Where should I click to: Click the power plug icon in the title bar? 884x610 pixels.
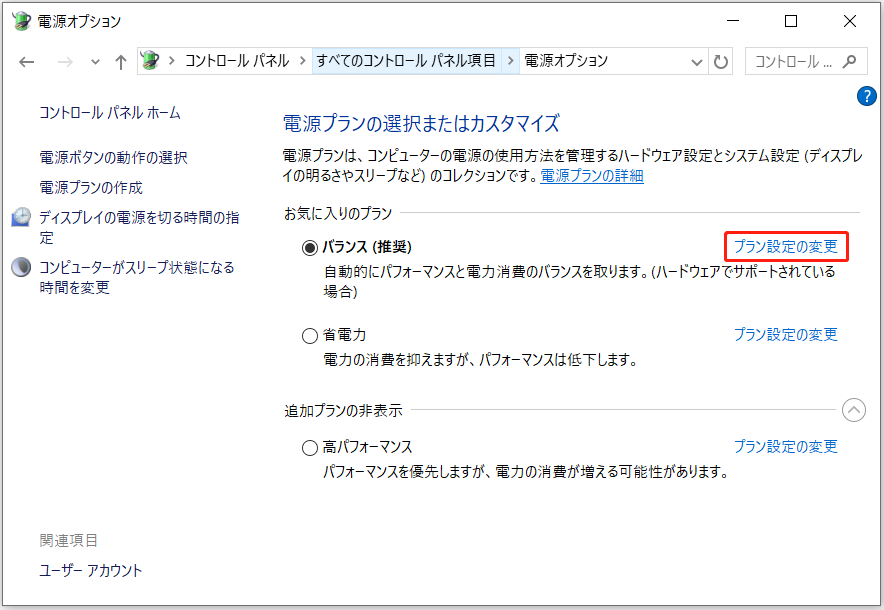[20, 20]
